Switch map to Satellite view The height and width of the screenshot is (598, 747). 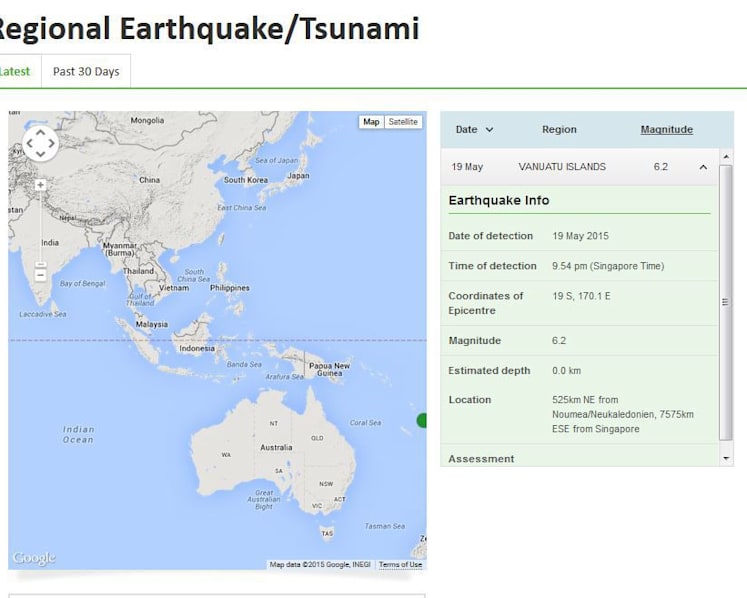coord(403,122)
